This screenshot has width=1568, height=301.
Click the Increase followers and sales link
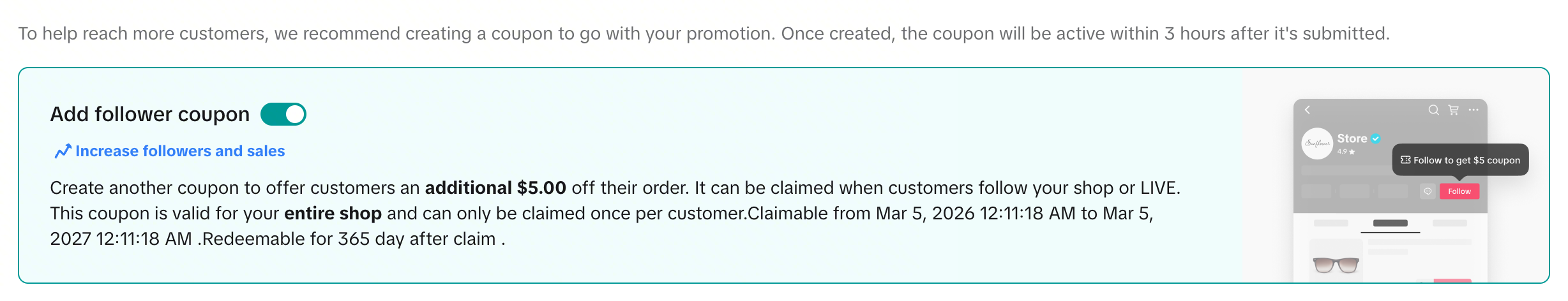pyautogui.click(x=180, y=151)
